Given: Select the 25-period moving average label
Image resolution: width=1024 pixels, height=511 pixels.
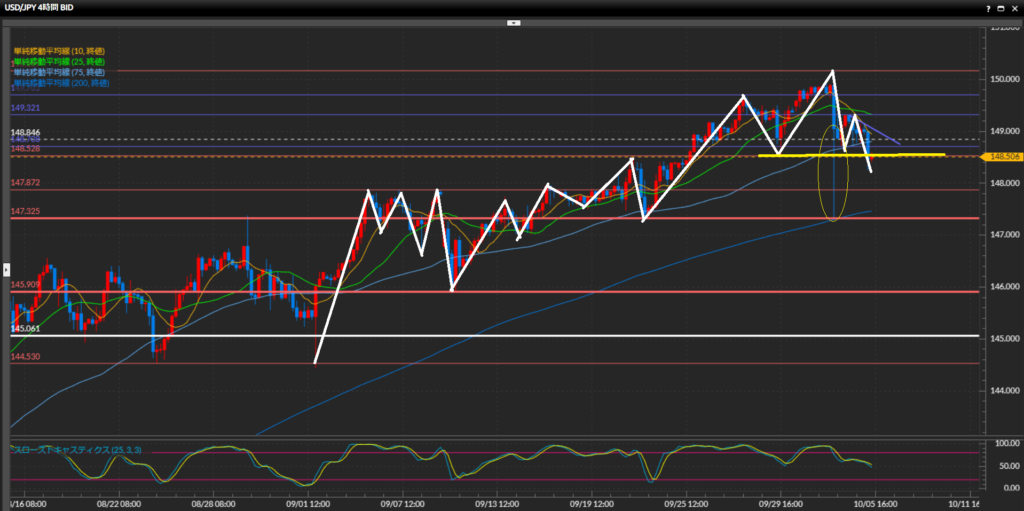Looking at the screenshot, I should pyautogui.click(x=60, y=61).
